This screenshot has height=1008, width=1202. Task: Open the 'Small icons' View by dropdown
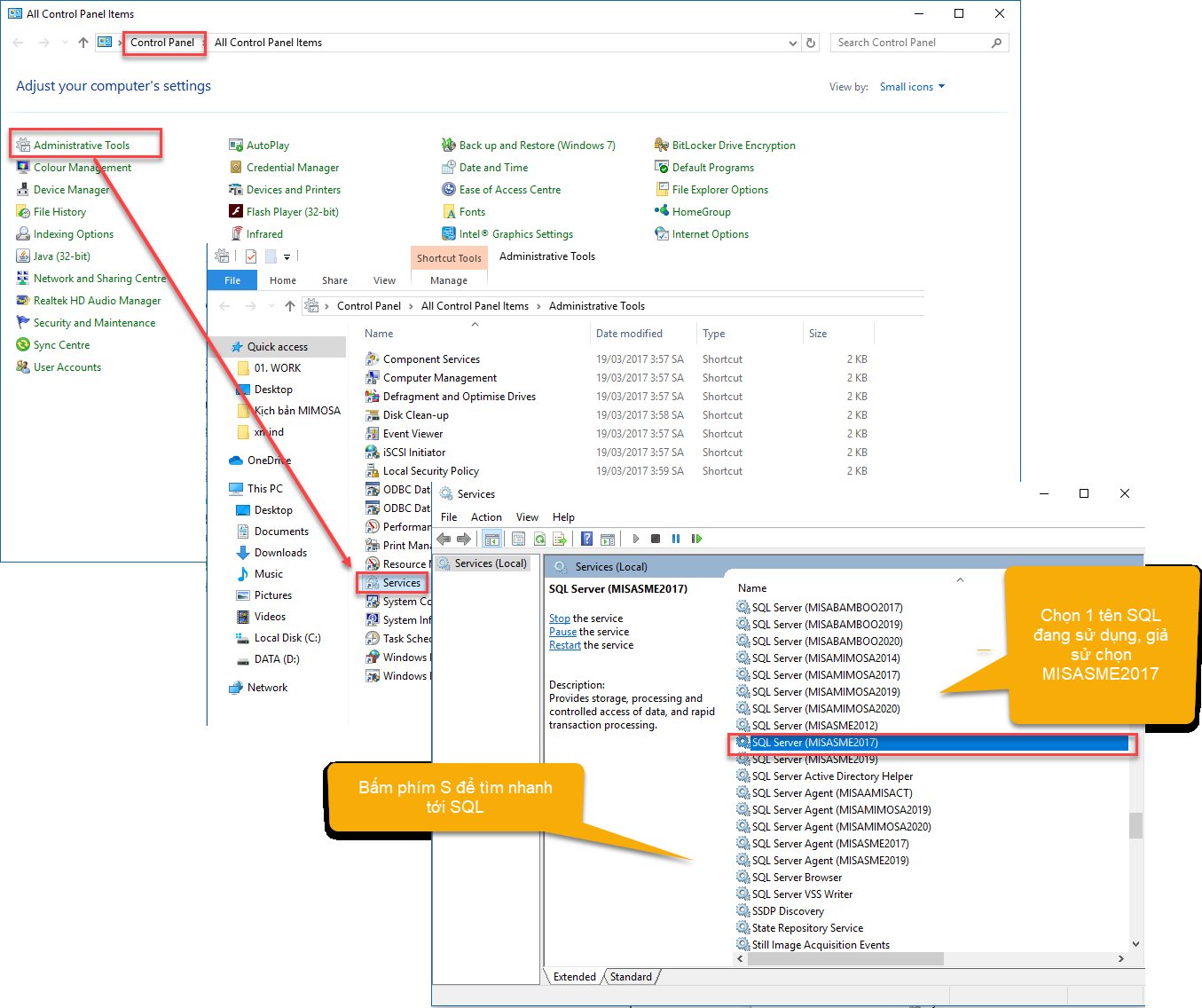(x=912, y=87)
